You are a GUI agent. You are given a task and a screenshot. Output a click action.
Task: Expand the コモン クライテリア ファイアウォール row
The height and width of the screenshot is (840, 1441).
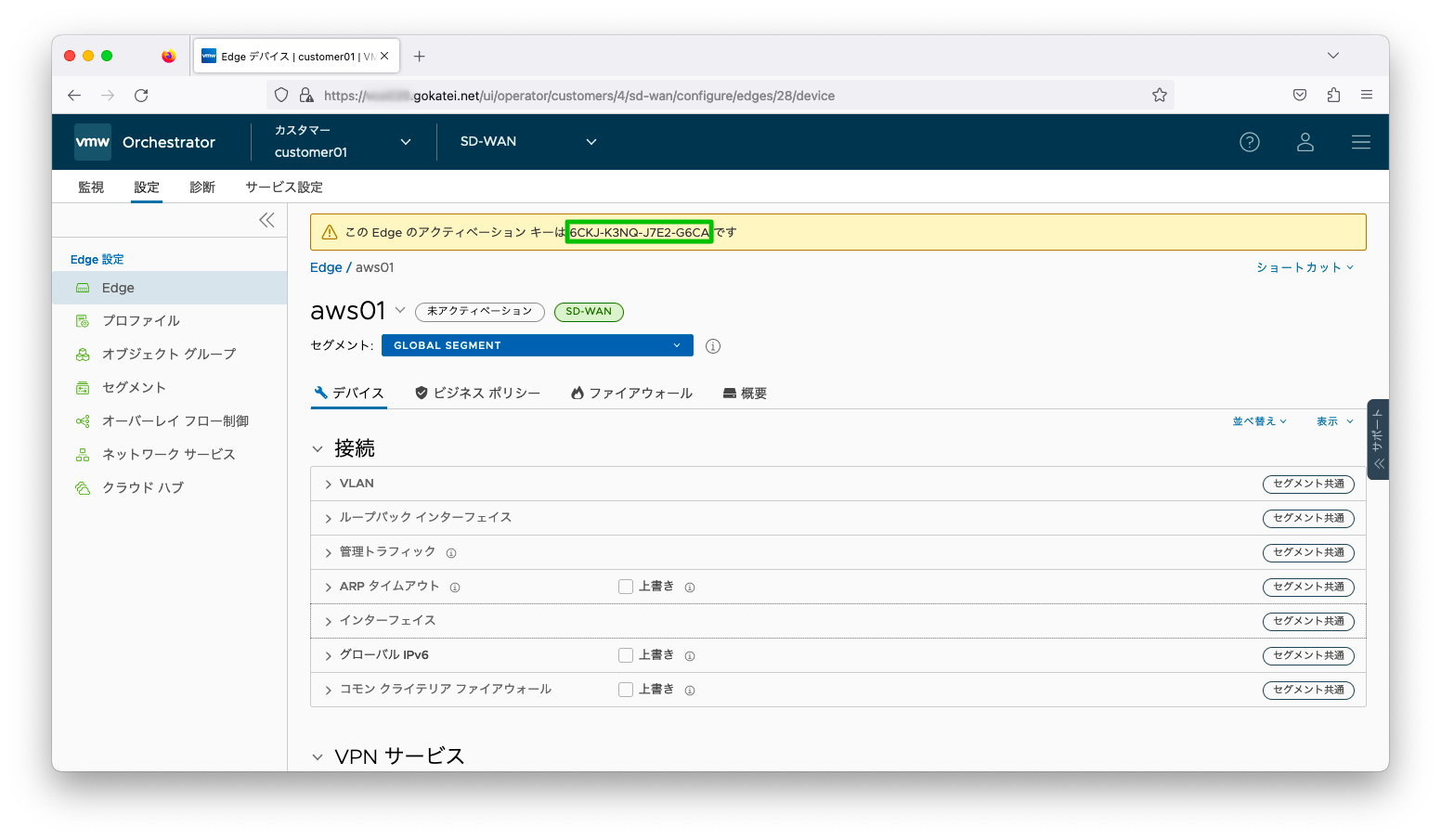[x=328, y=691]
